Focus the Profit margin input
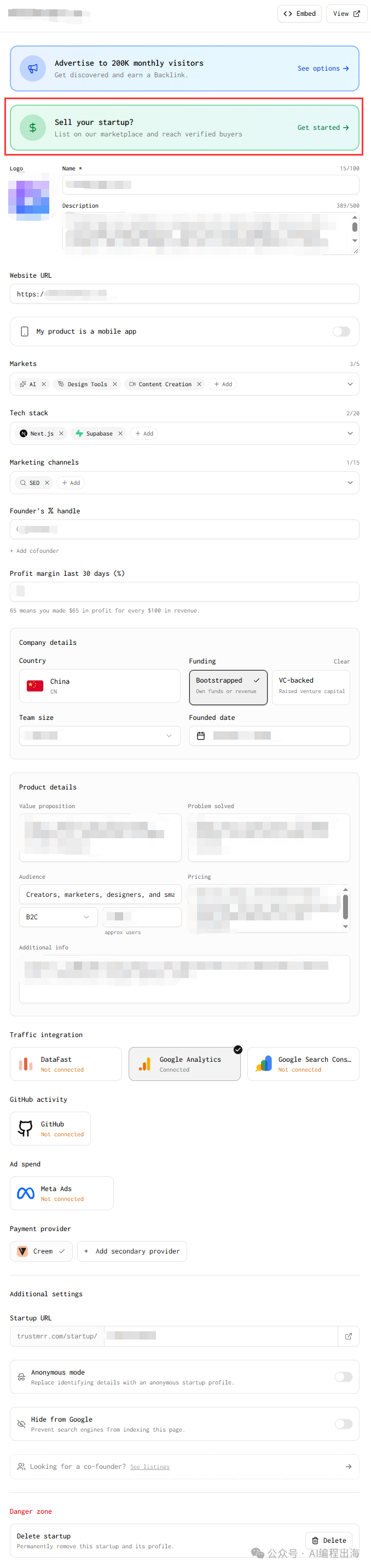The image size is (371, 1568). coord(184,592)
